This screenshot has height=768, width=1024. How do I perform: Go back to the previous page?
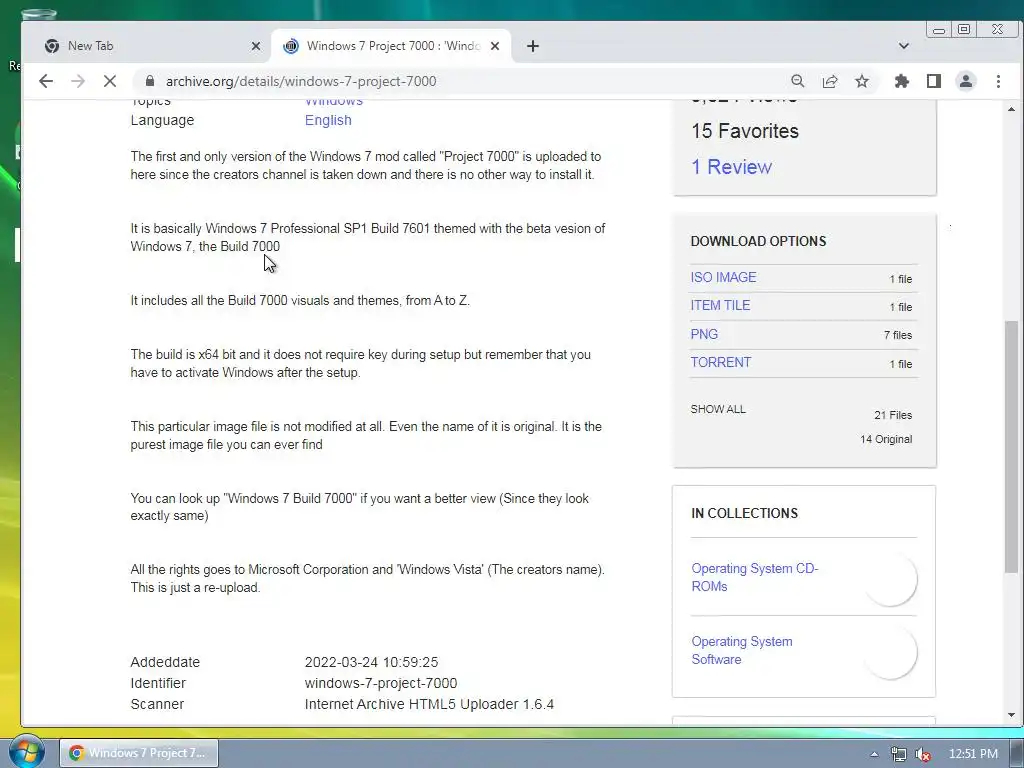point(46,81)
